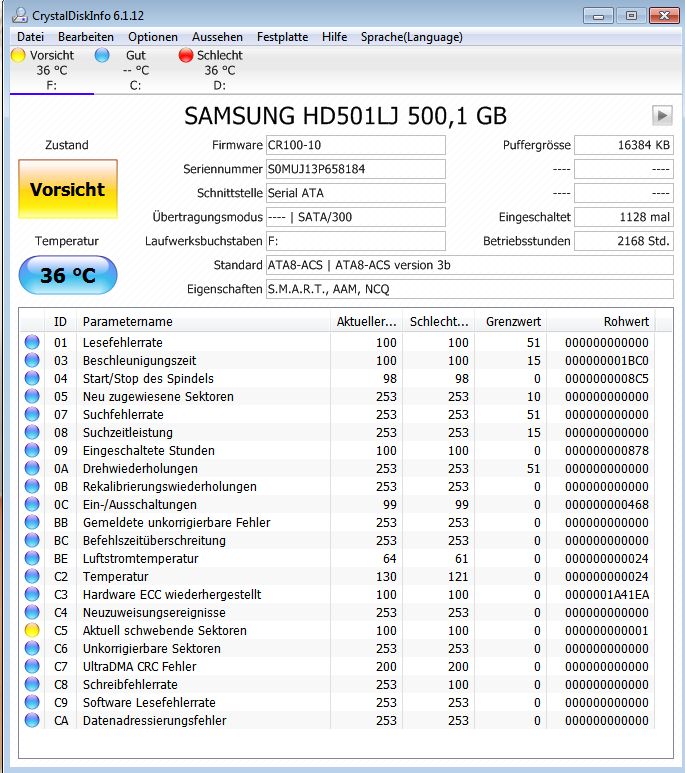Screen dimensions: 685x773
Task: Close the CrystalDiskInfo window
Action: (664, 16)
